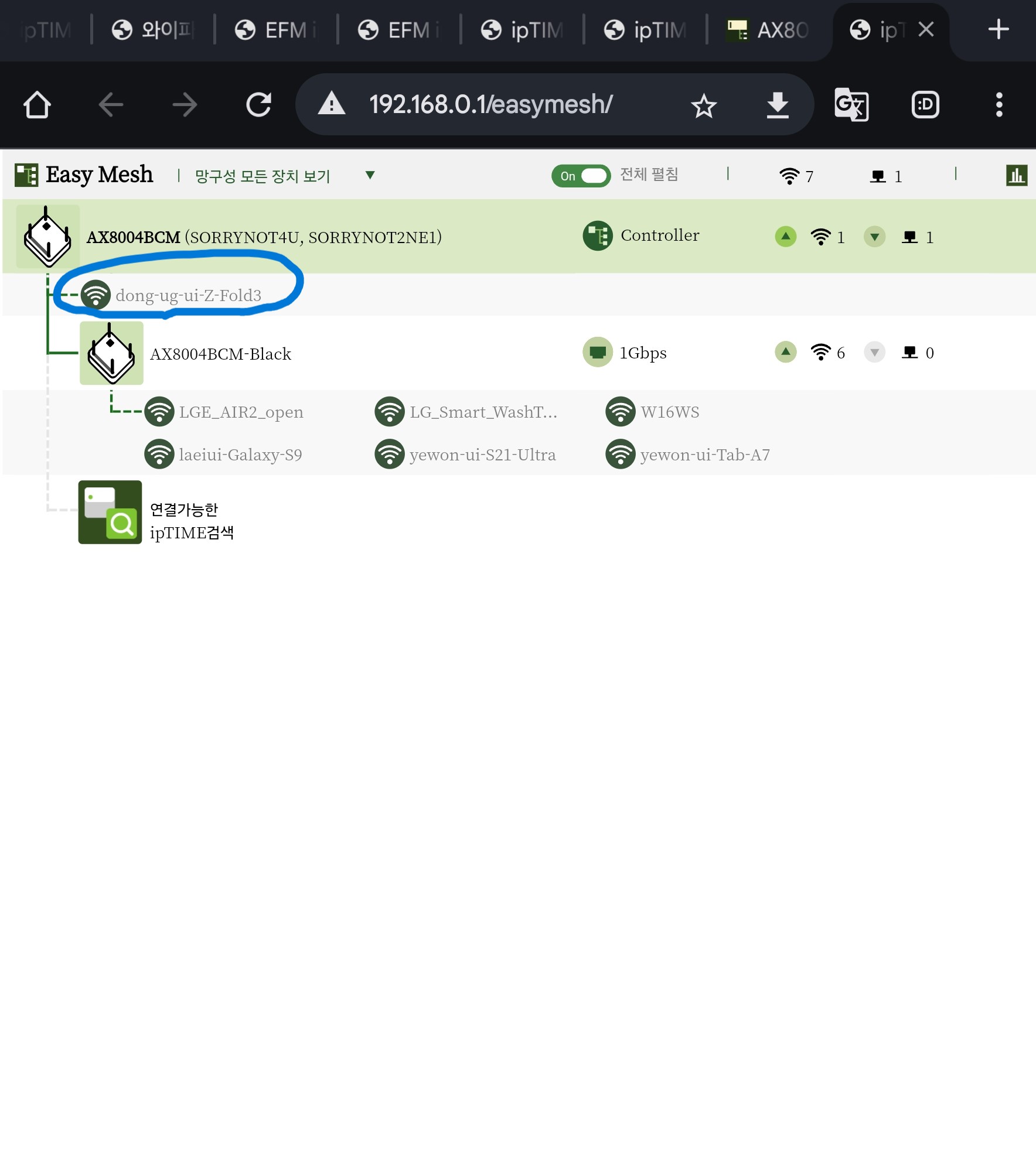Click the 1Gbps wired link icon
This screenshot has height=1168, width=1036.
pyautogui.click(x=598, y=352)
